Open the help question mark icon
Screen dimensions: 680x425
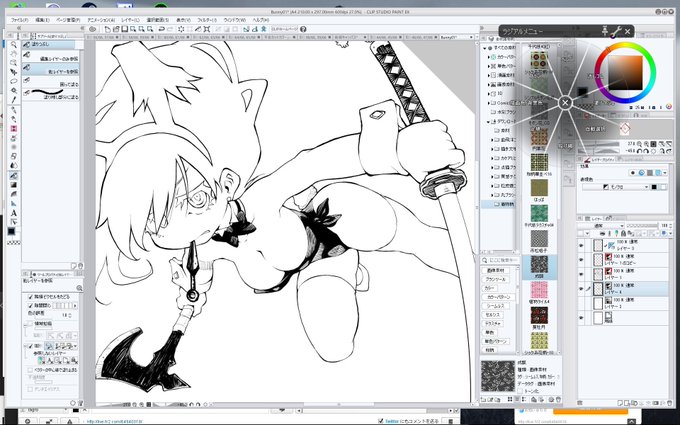[303, 29]
